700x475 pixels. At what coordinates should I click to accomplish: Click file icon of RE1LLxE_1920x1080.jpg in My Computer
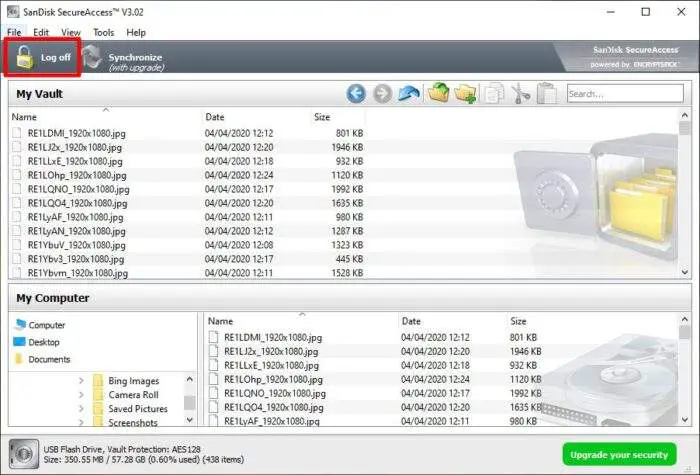point(213,365)
